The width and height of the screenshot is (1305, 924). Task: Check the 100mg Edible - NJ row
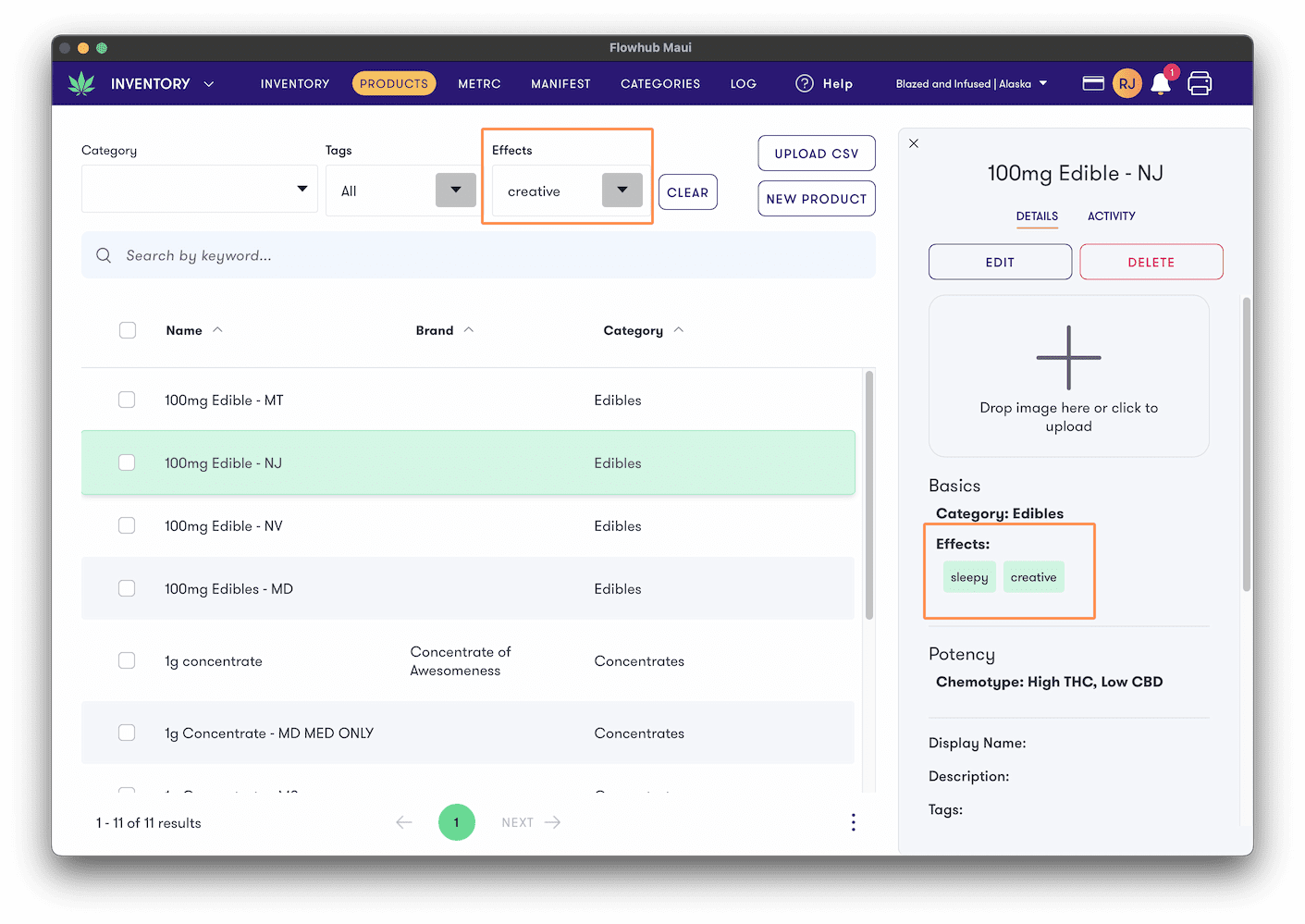[127, 462]
